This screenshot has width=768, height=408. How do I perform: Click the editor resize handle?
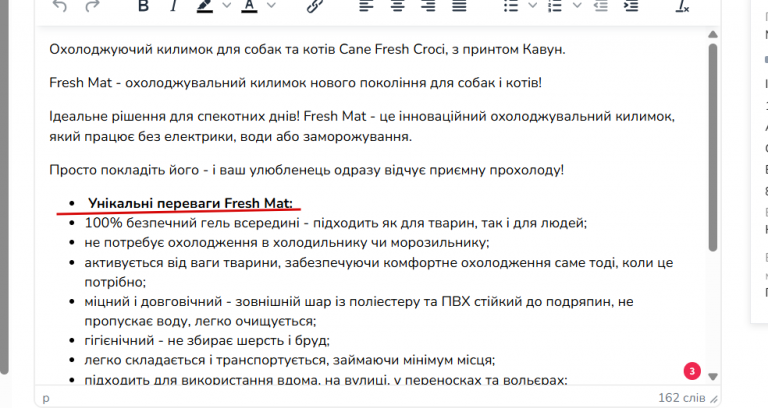point(714,399)
